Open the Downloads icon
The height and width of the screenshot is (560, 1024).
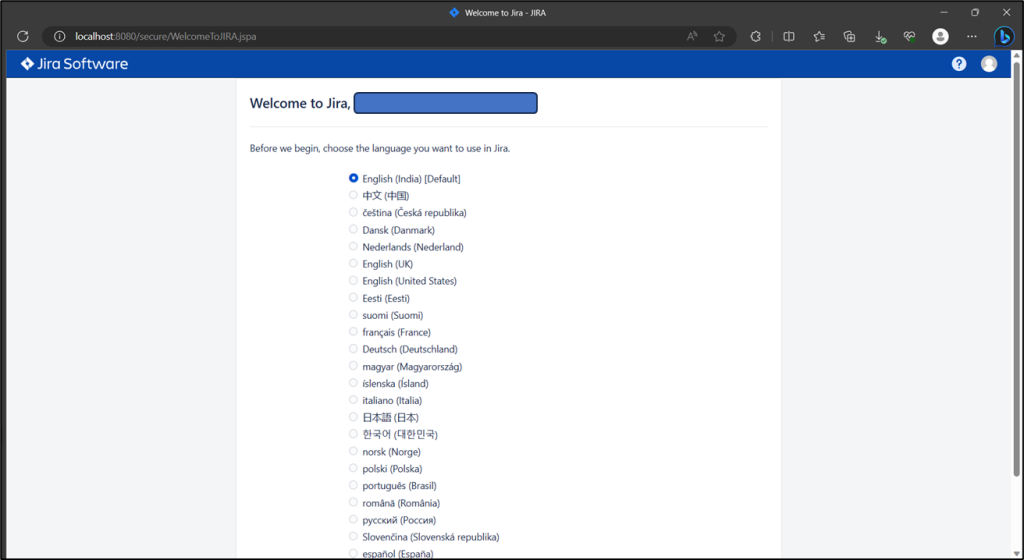[880, 37]
